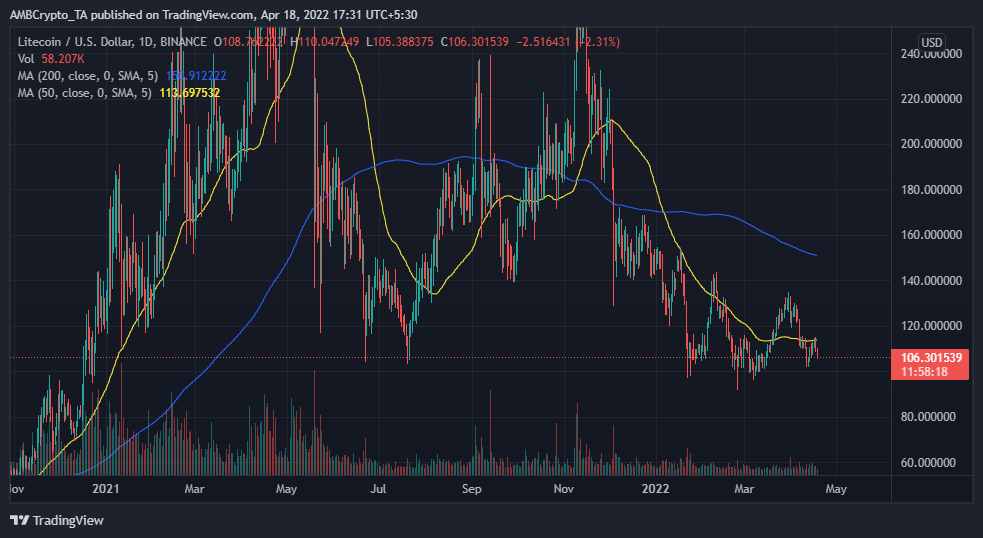This screenshot has width=983, height=538.
Task: Click the 2022 label on time axis
Action: tap(658, 490)
